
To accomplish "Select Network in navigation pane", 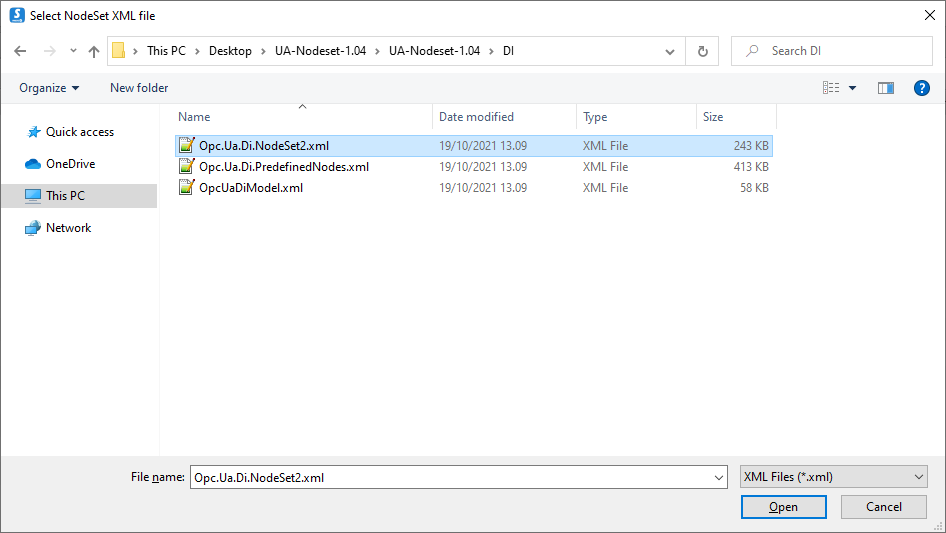I will pos(68,228).
